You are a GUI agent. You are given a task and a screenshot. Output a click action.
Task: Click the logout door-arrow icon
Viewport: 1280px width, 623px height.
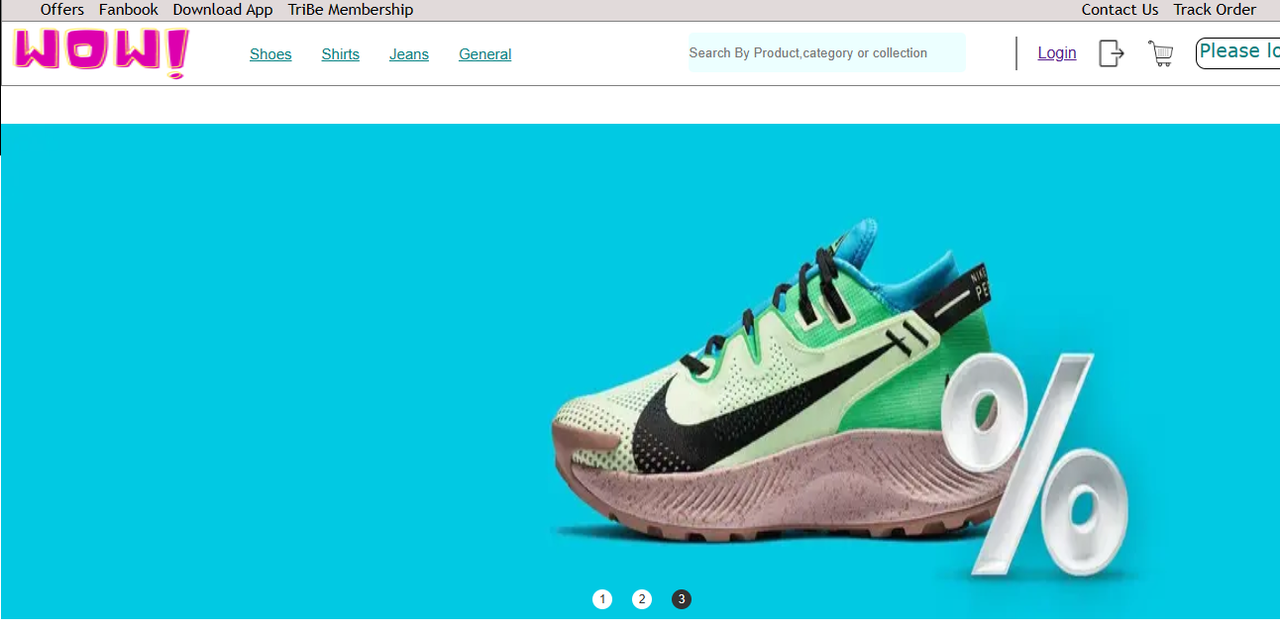point(1111,53)
